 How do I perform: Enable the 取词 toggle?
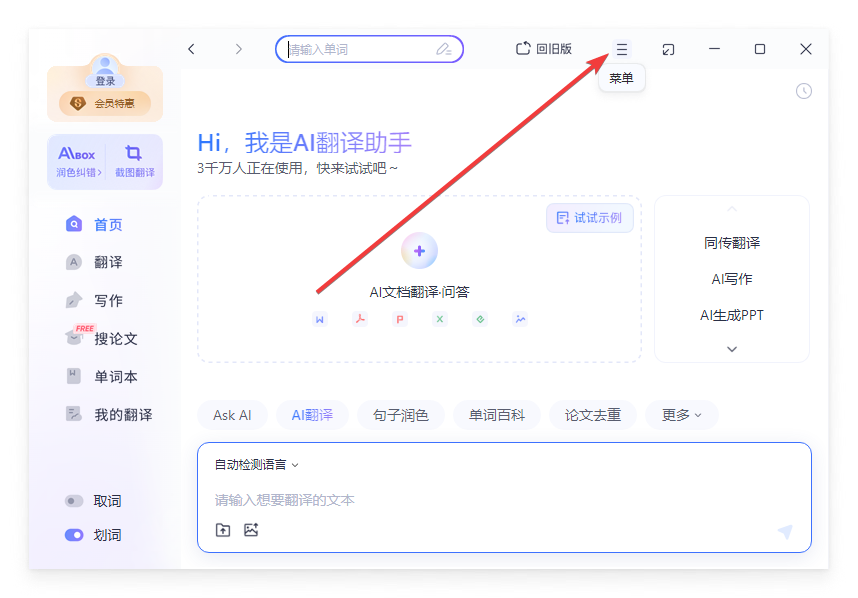(76, 501)
